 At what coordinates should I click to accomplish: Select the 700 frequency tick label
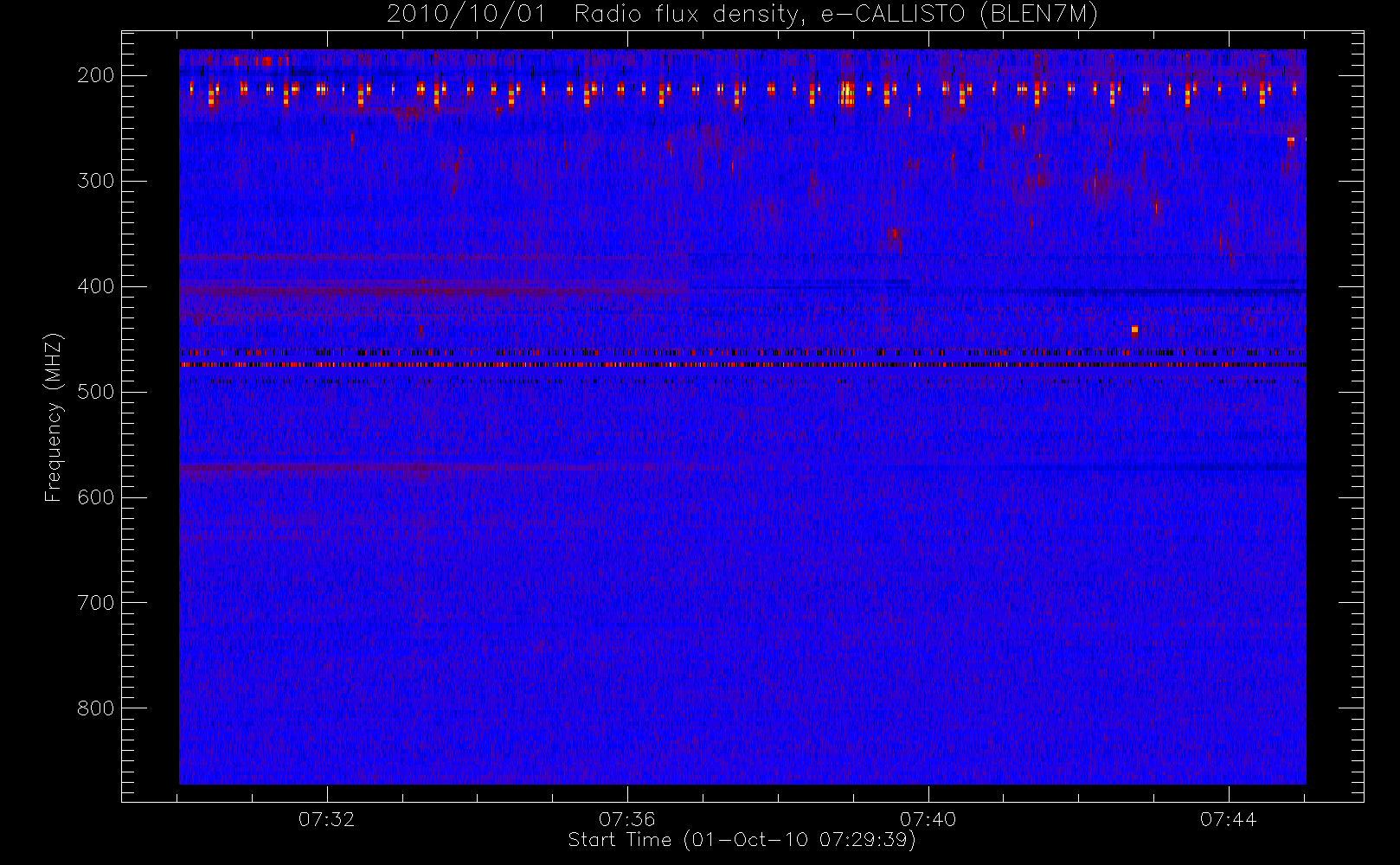96,603
